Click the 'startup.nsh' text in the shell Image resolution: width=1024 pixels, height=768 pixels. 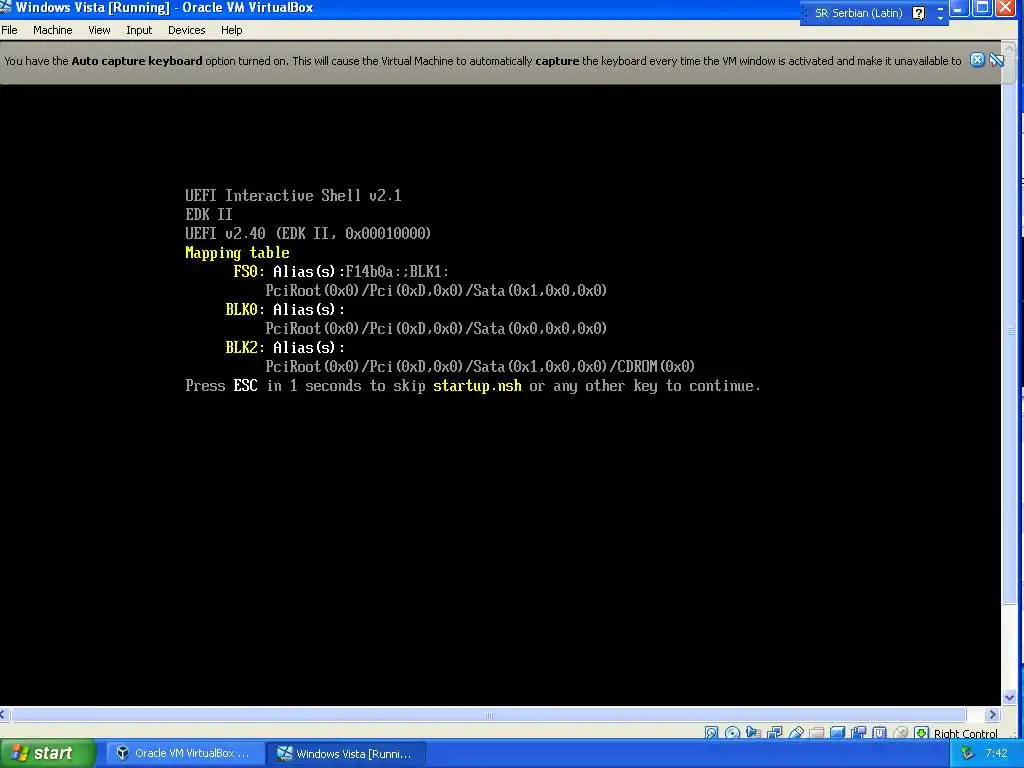[x=477, y=385]
